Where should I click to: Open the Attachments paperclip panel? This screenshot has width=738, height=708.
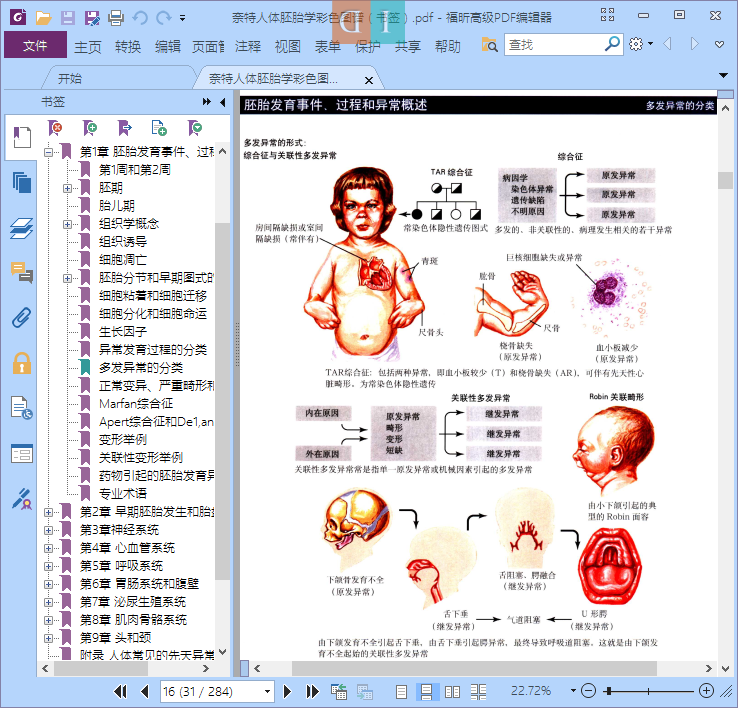(x=22, y=318)
